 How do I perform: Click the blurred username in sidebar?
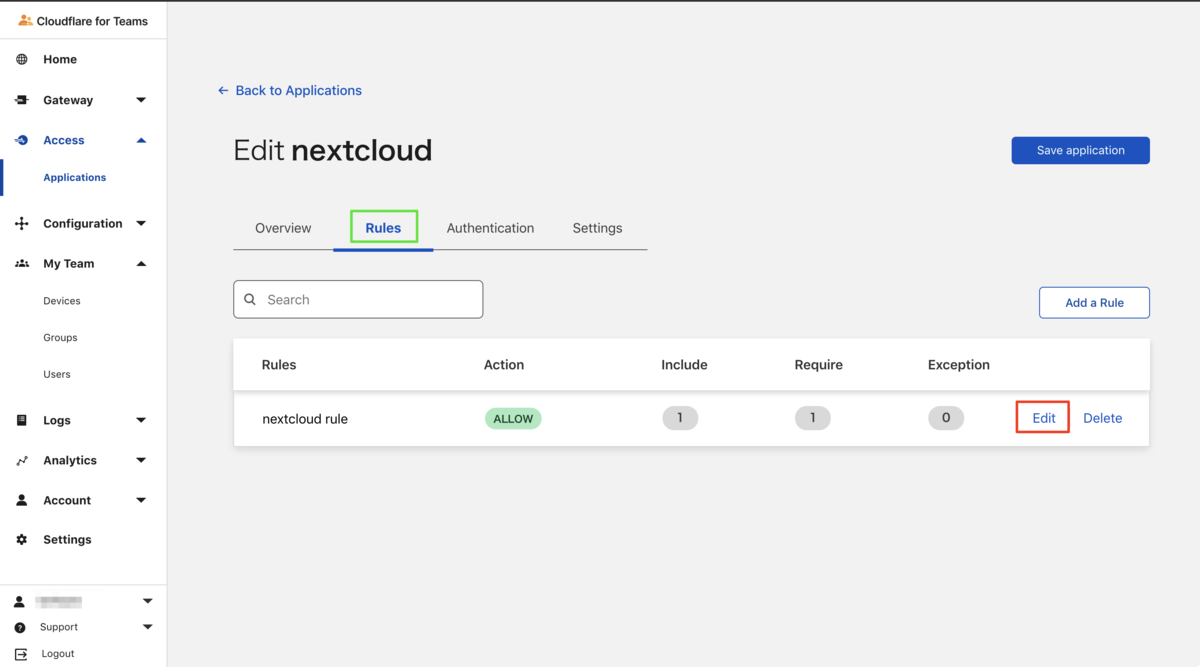click(58, 602)
